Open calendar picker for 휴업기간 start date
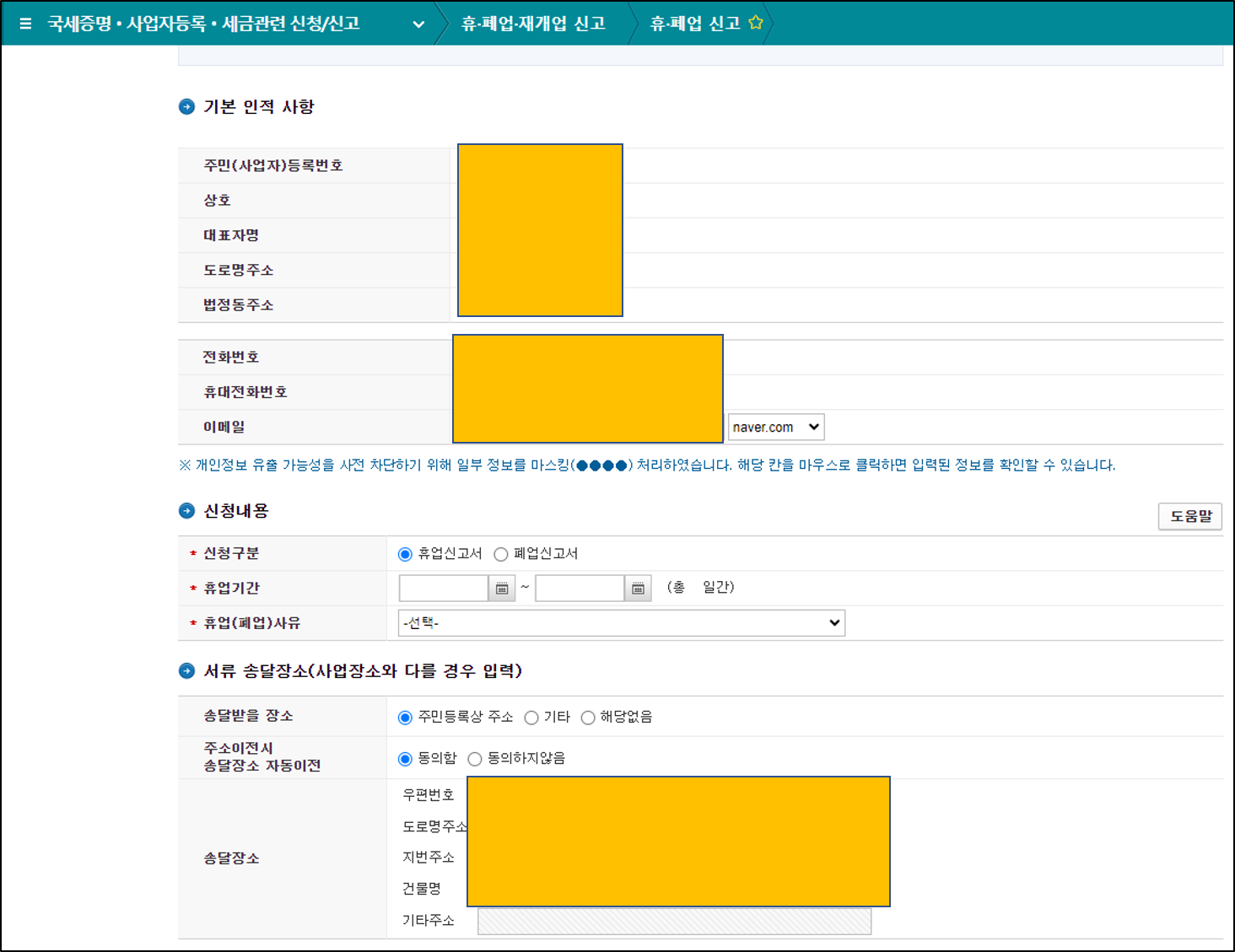This screenshot has height=952, width=1235. click(500, 588)
